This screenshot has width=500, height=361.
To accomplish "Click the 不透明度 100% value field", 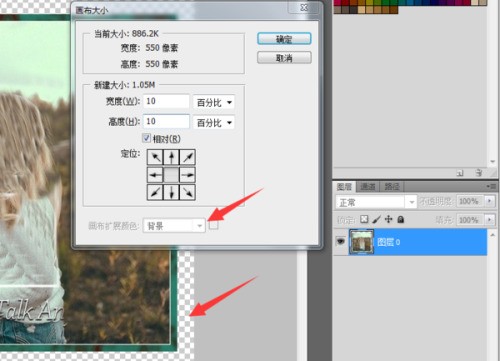I will coord(469,201).
